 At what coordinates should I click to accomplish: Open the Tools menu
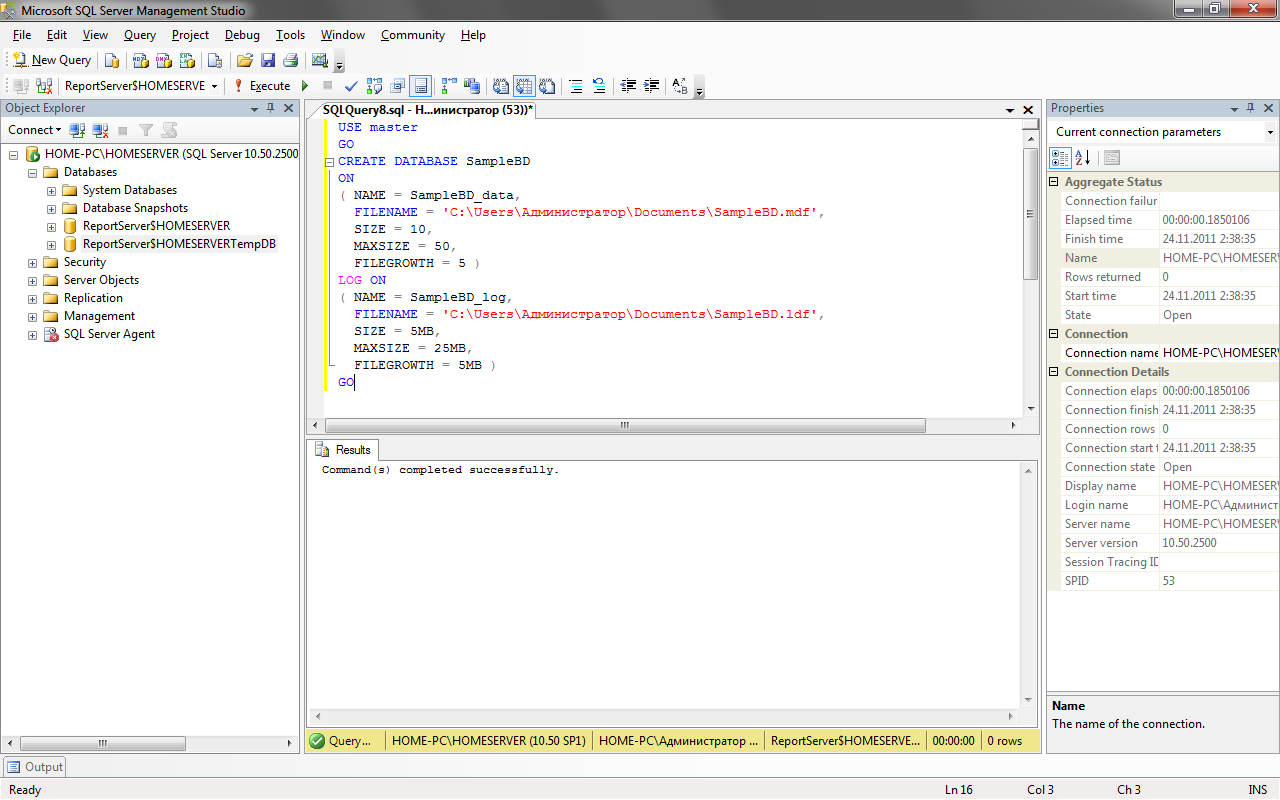pos(290,35)
